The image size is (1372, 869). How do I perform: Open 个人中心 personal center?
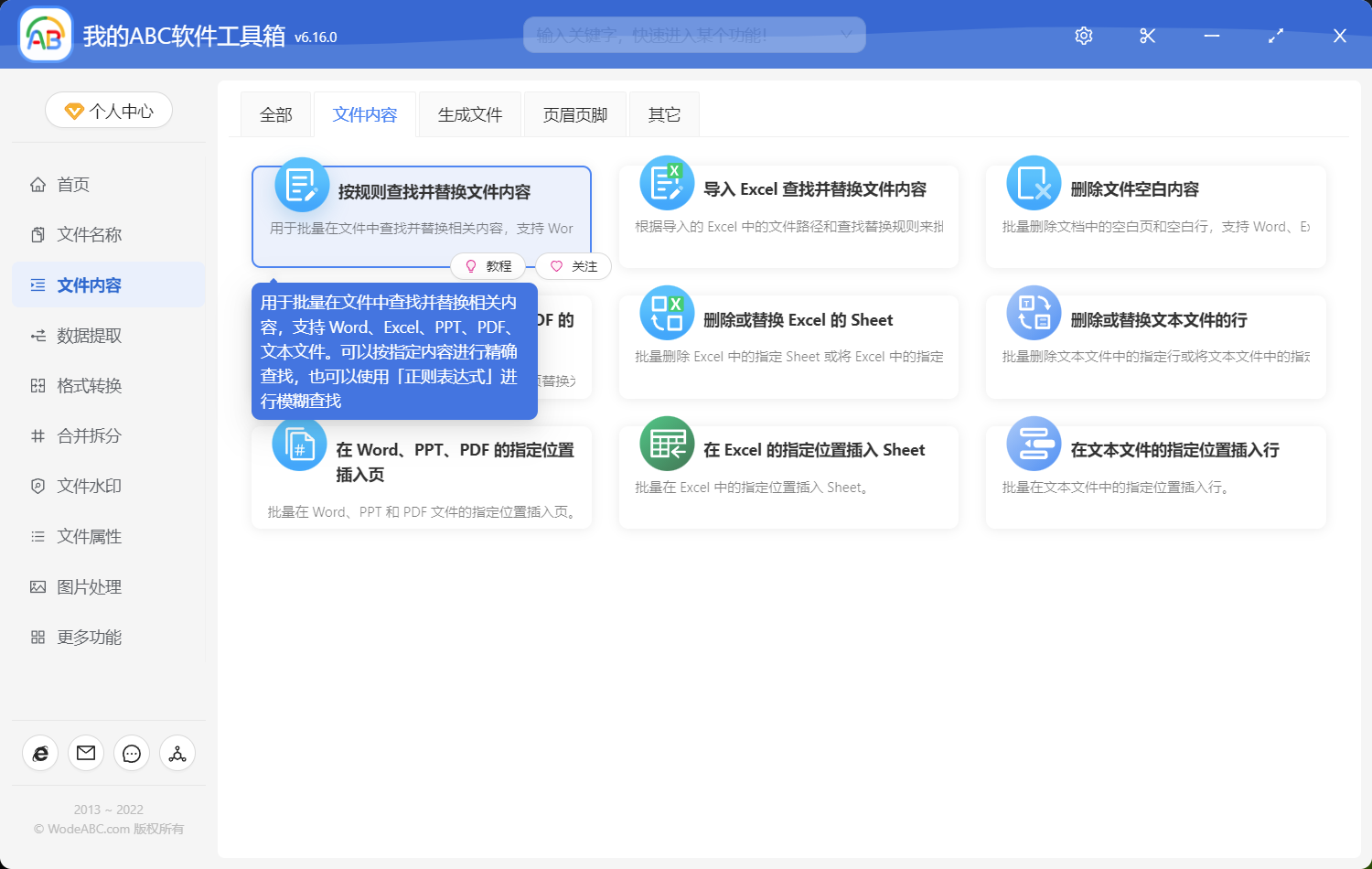108,110
